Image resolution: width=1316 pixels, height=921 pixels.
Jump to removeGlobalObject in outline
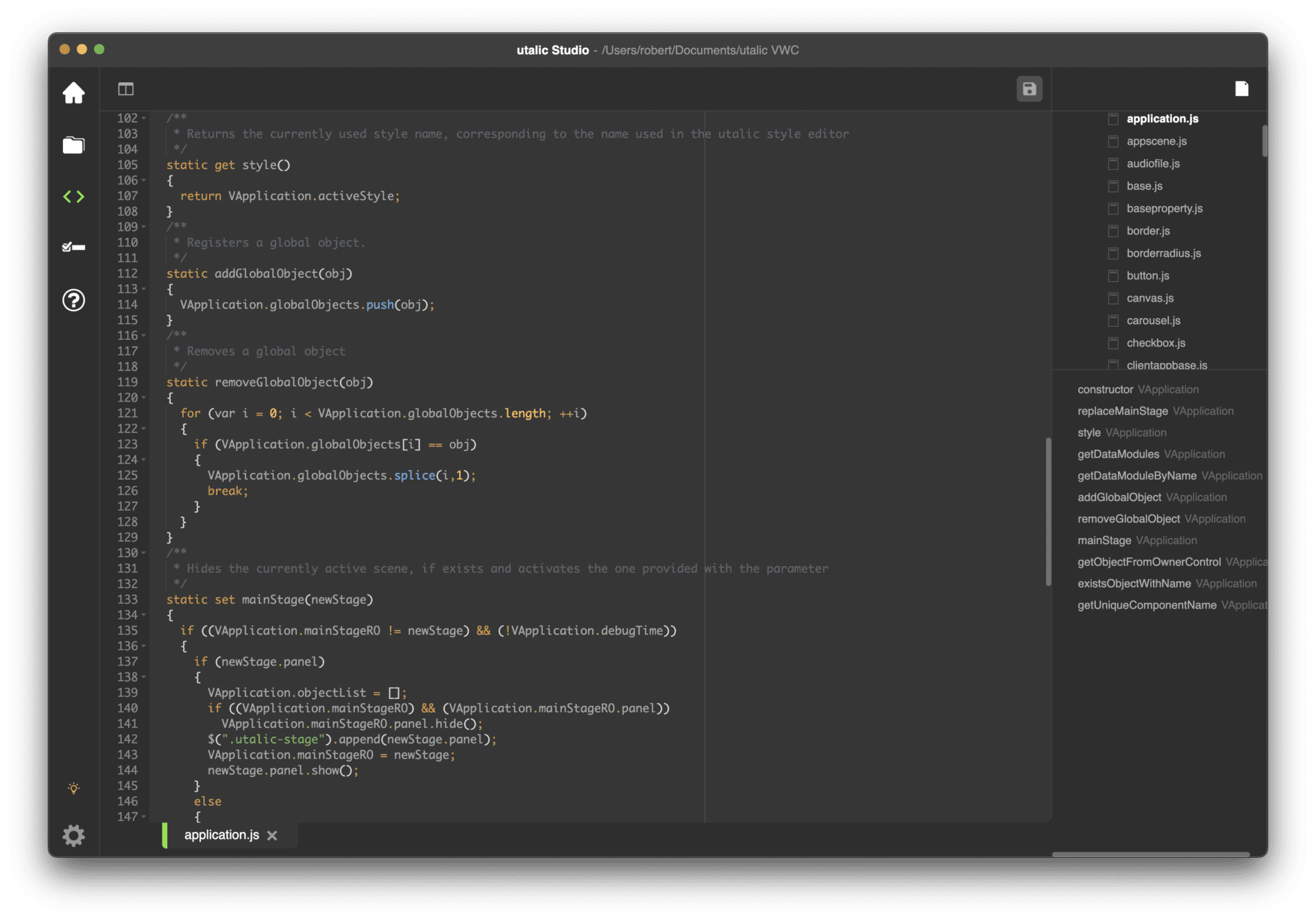point(1128,519)
